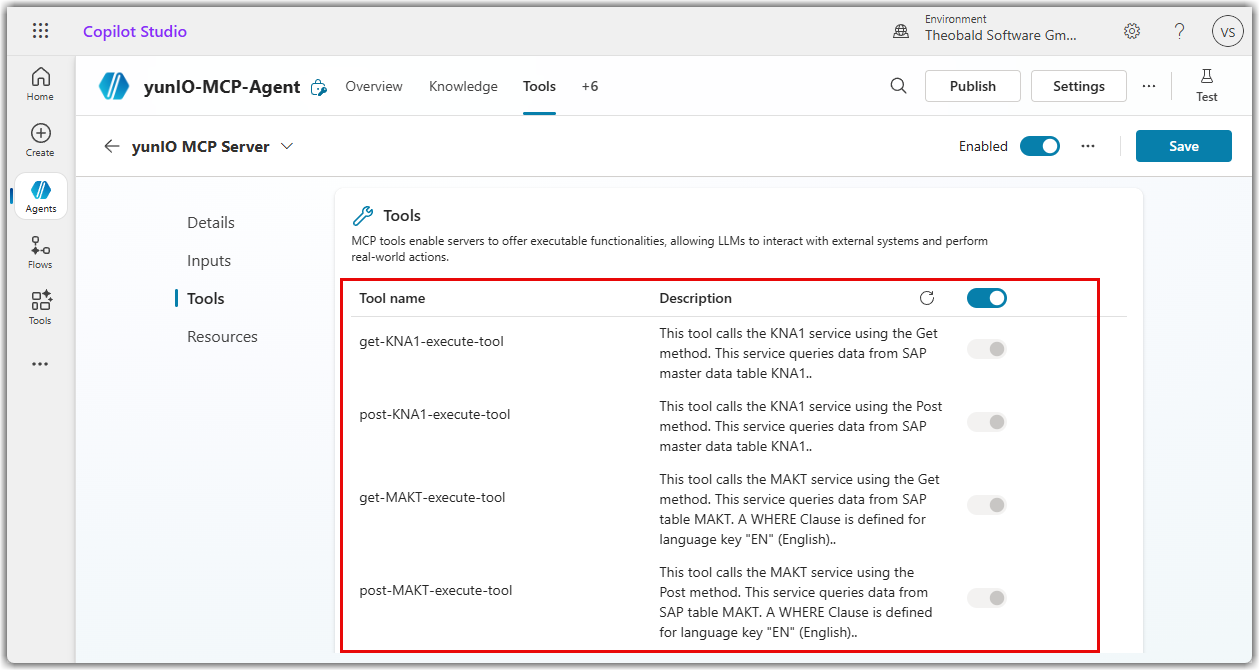Open Tools in the left sidebar

tap(40, 308)
